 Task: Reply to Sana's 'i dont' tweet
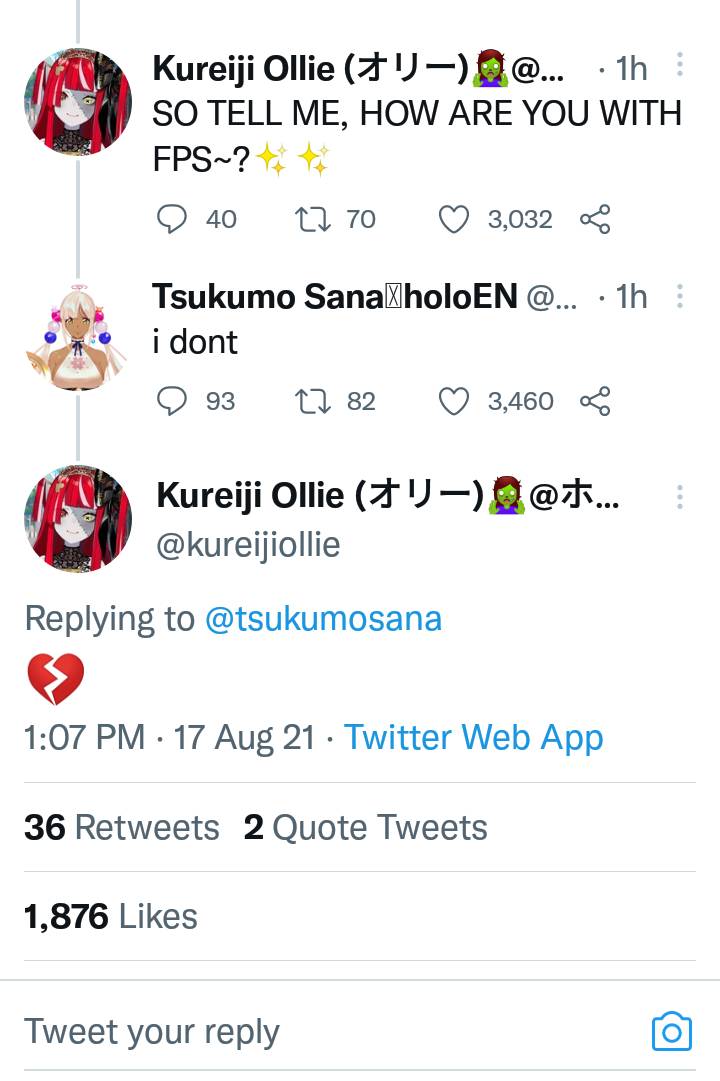pyautogui.click(x=173, y=401)
